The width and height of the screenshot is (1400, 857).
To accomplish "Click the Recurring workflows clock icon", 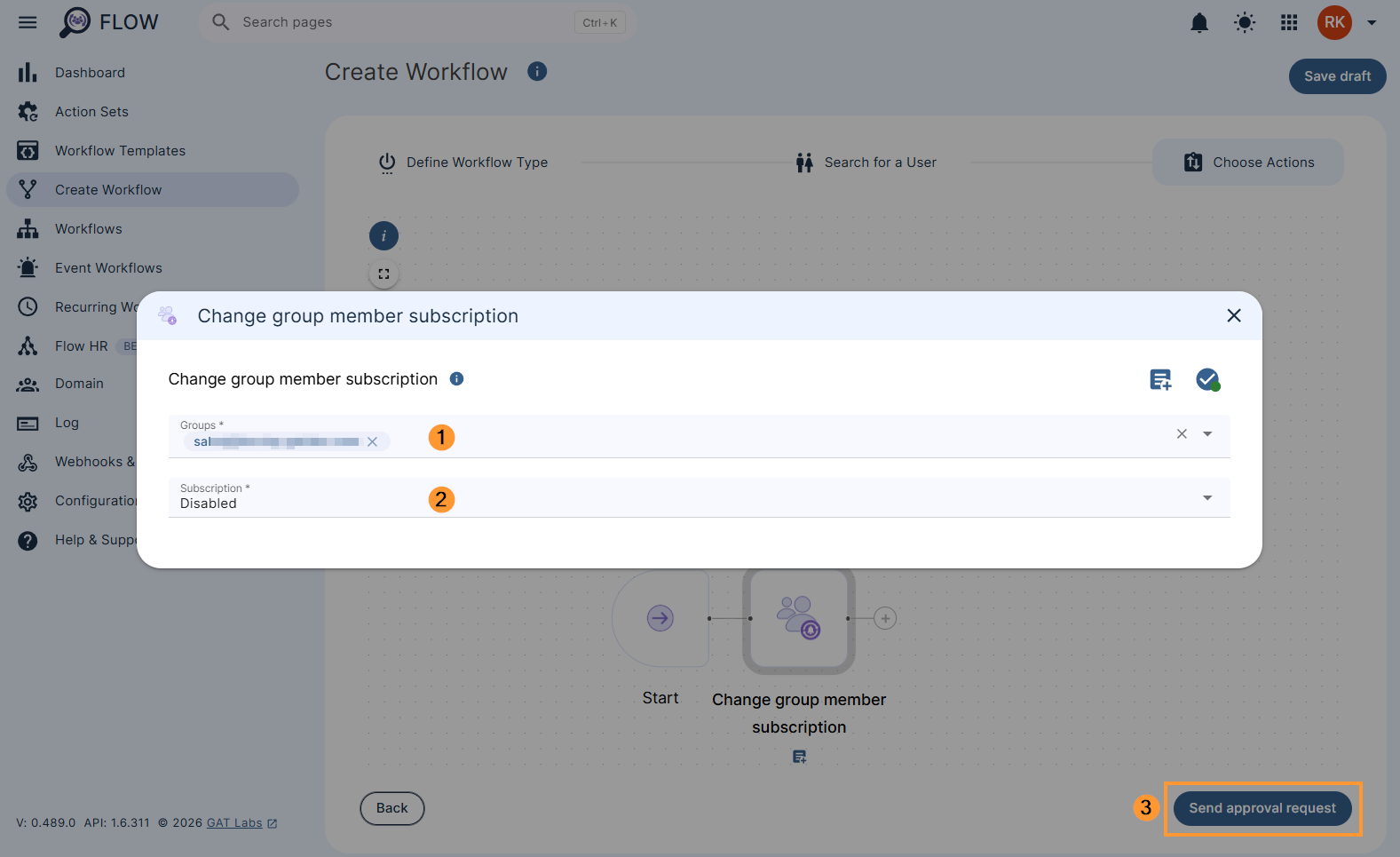I will pyautogui.click(x=28, y=307).
